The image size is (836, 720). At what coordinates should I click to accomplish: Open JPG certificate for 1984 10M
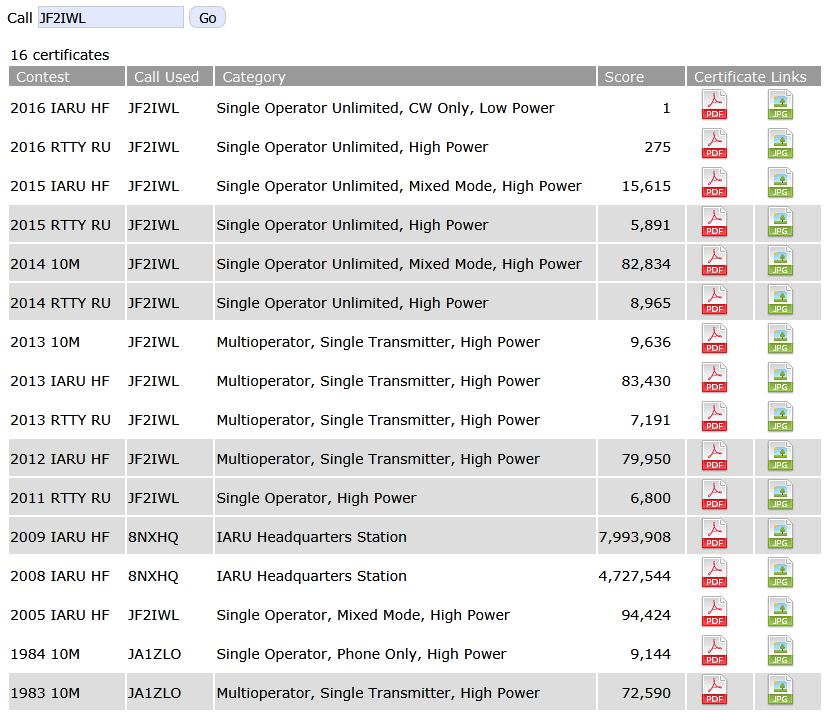point(780,651)
